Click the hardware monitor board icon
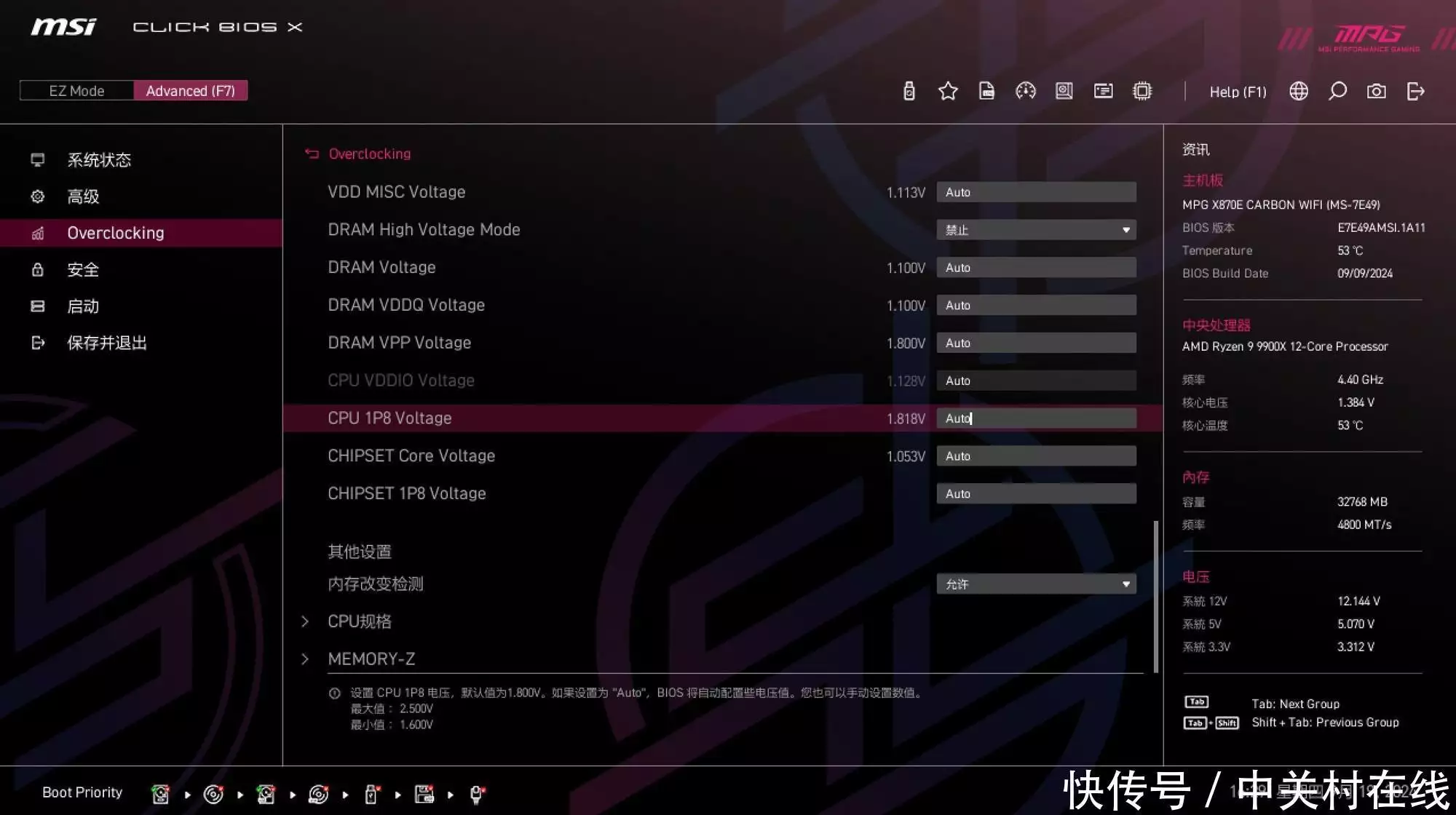 [1064, 91]
